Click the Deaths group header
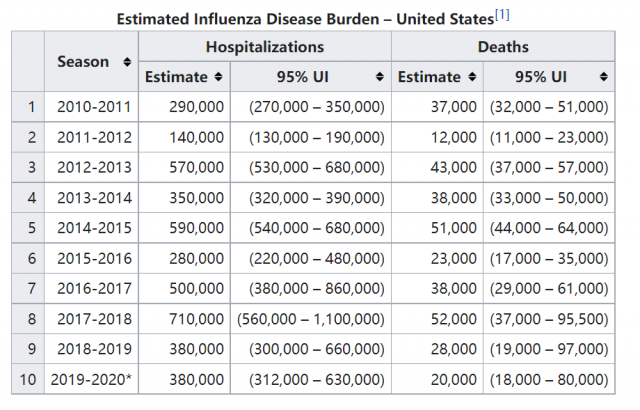 point(503,47)
